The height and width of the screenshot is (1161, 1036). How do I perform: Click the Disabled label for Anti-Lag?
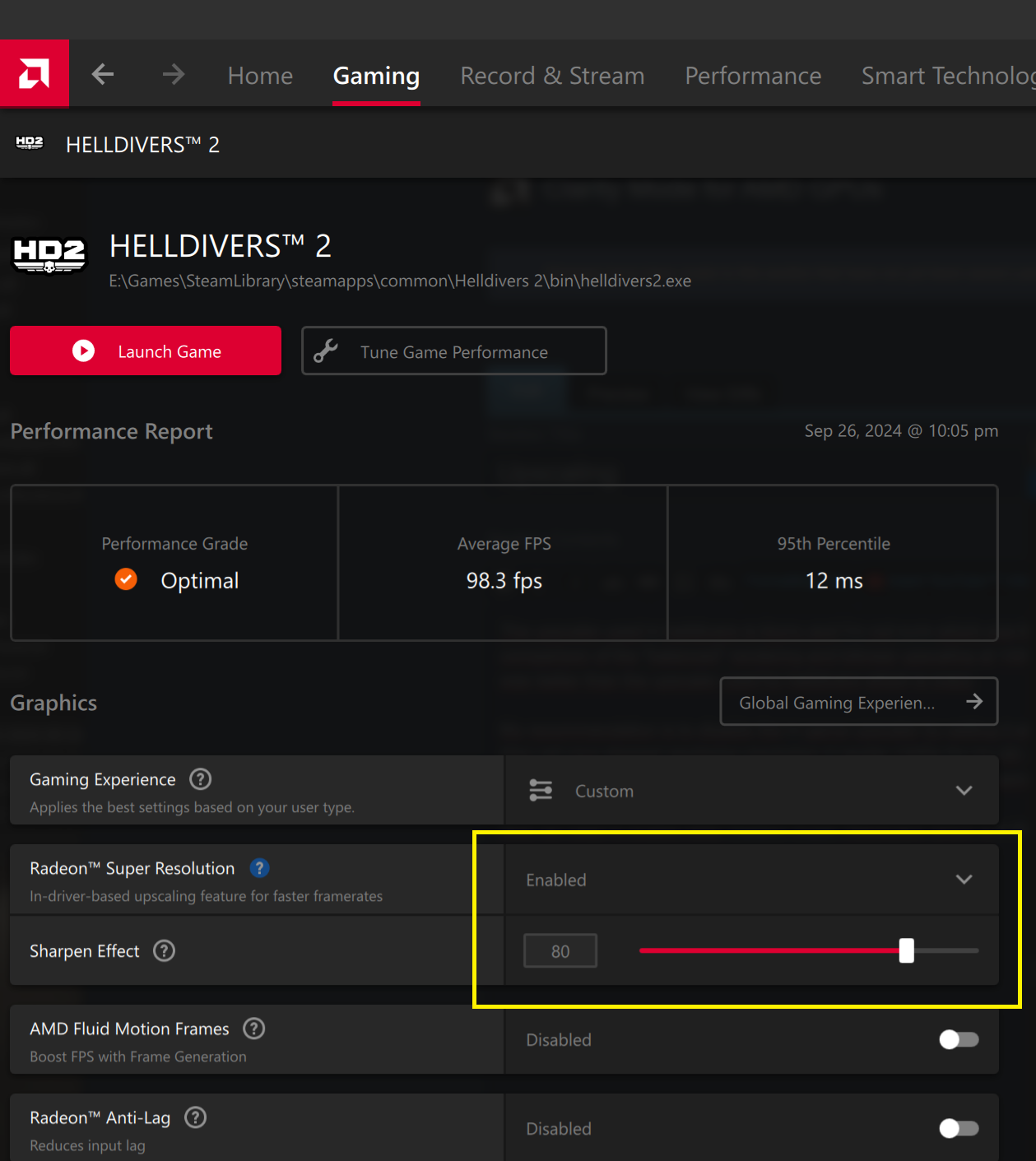(x=559, y=1128)
